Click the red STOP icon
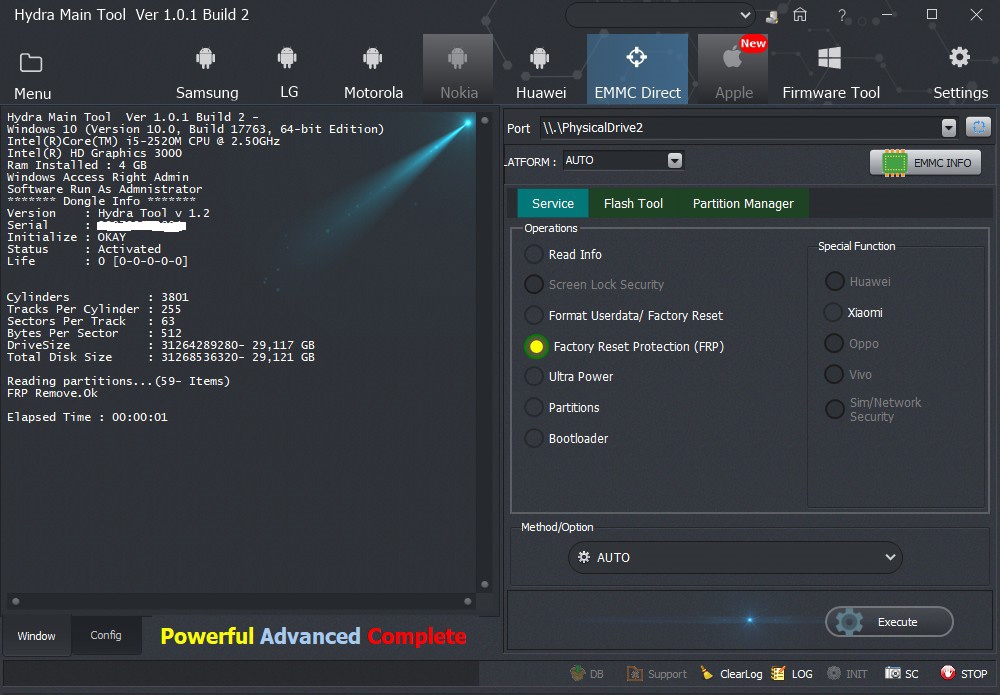The width and height of the screenshot is (1000, 695). click(948, 673)
